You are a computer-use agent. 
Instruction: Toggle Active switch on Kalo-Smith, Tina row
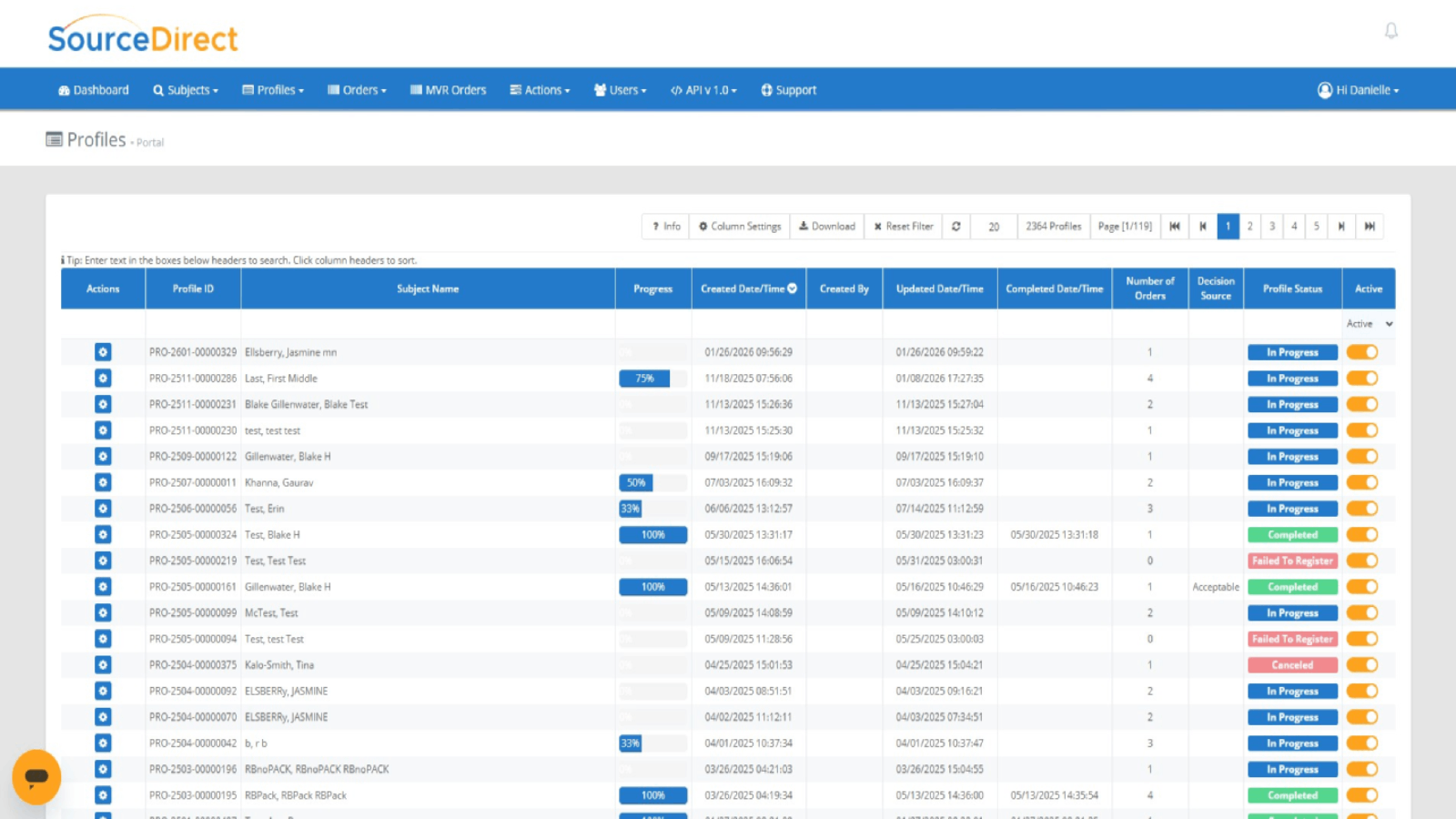click(1362, 664)
